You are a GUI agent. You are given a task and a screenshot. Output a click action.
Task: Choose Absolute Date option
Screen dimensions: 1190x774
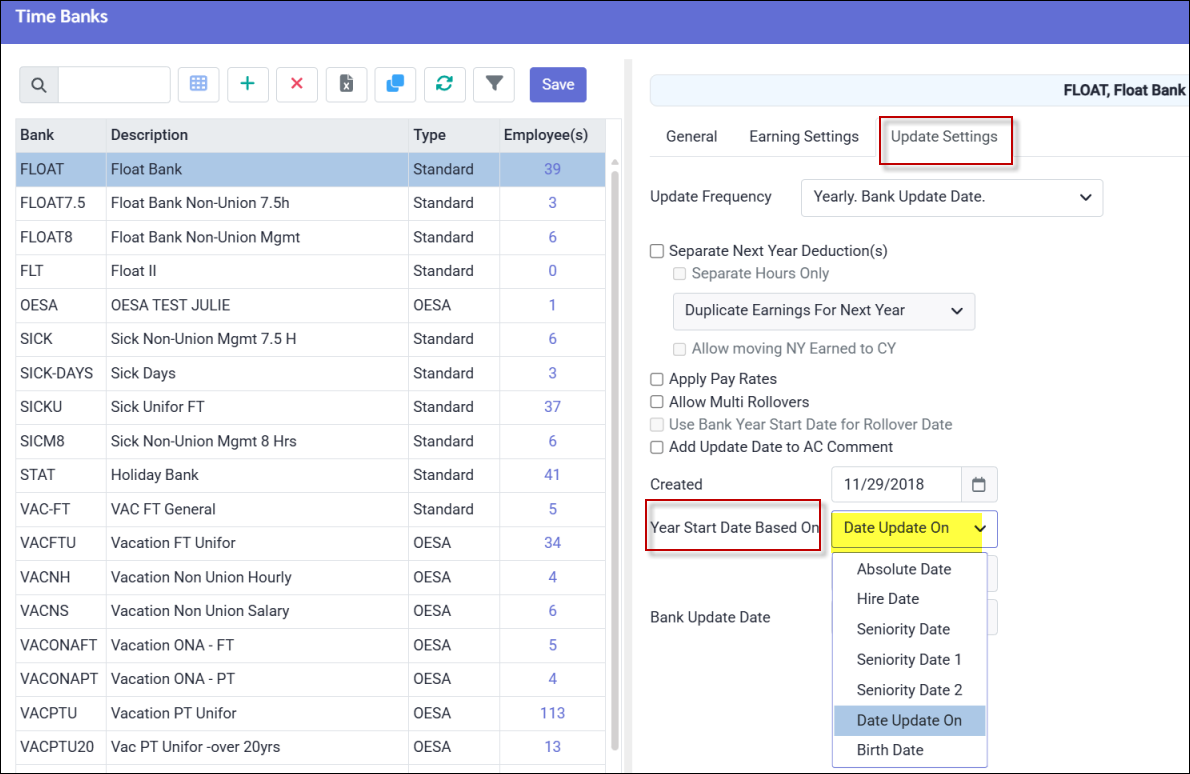pos(909,569)
